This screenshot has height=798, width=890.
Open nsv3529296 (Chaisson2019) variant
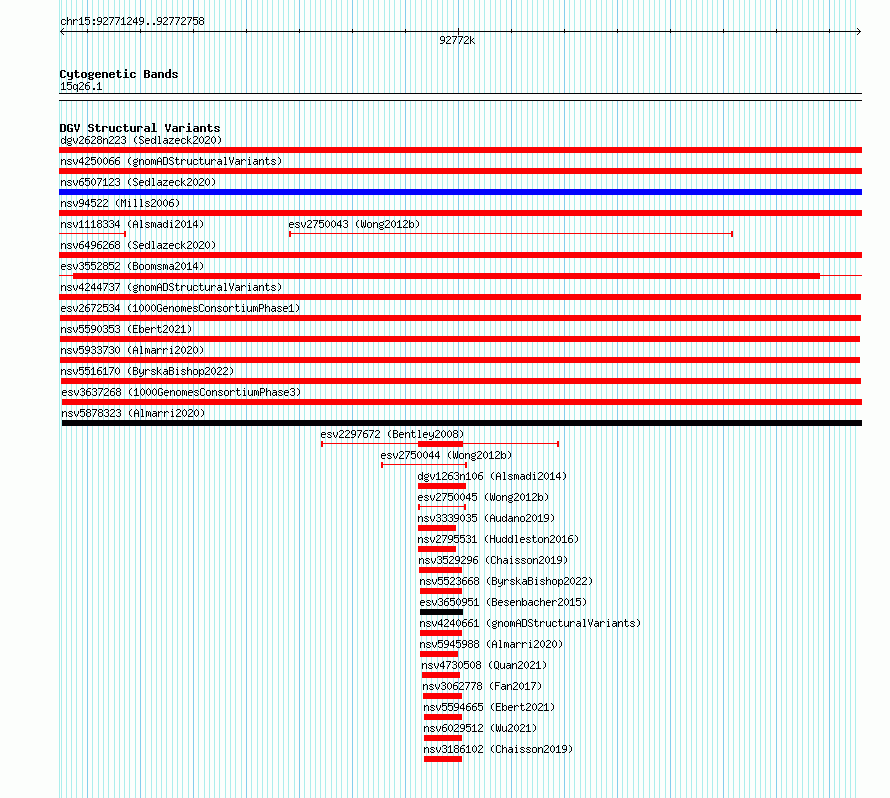[493, 560]
